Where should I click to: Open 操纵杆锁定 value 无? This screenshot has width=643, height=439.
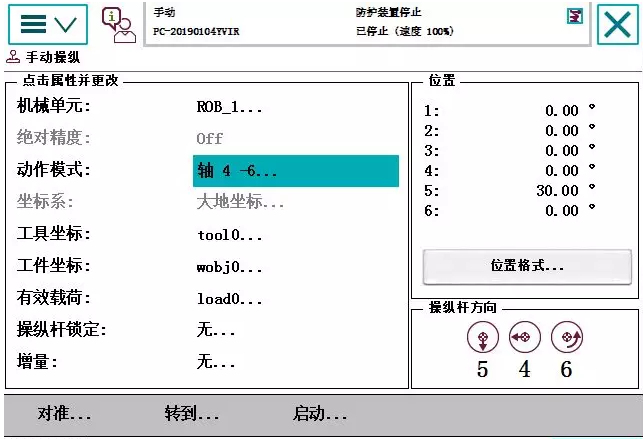tap(216, 330)
